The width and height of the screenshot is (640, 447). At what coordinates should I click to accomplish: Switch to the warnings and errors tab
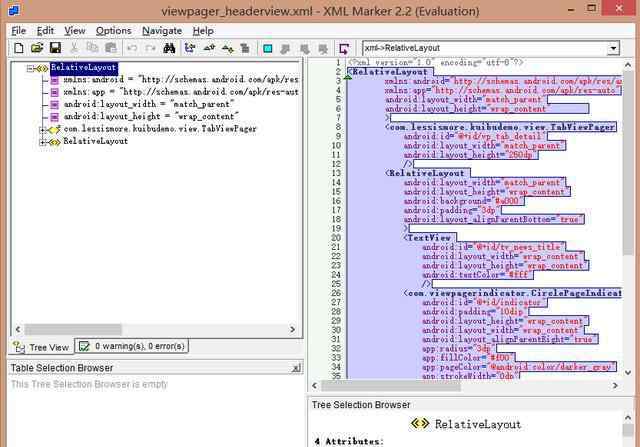(132, 346)
